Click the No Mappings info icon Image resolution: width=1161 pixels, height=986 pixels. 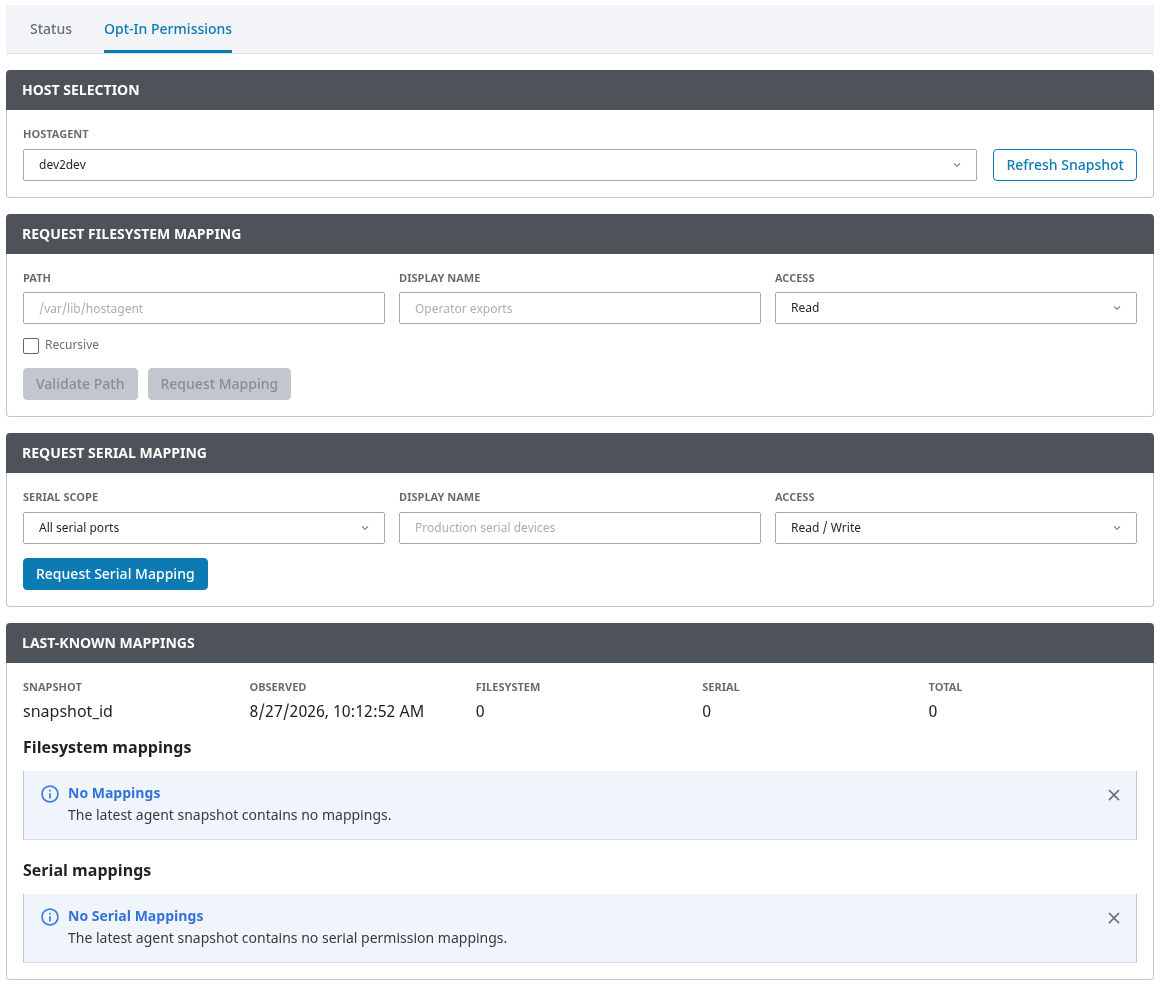click(50, 794)
